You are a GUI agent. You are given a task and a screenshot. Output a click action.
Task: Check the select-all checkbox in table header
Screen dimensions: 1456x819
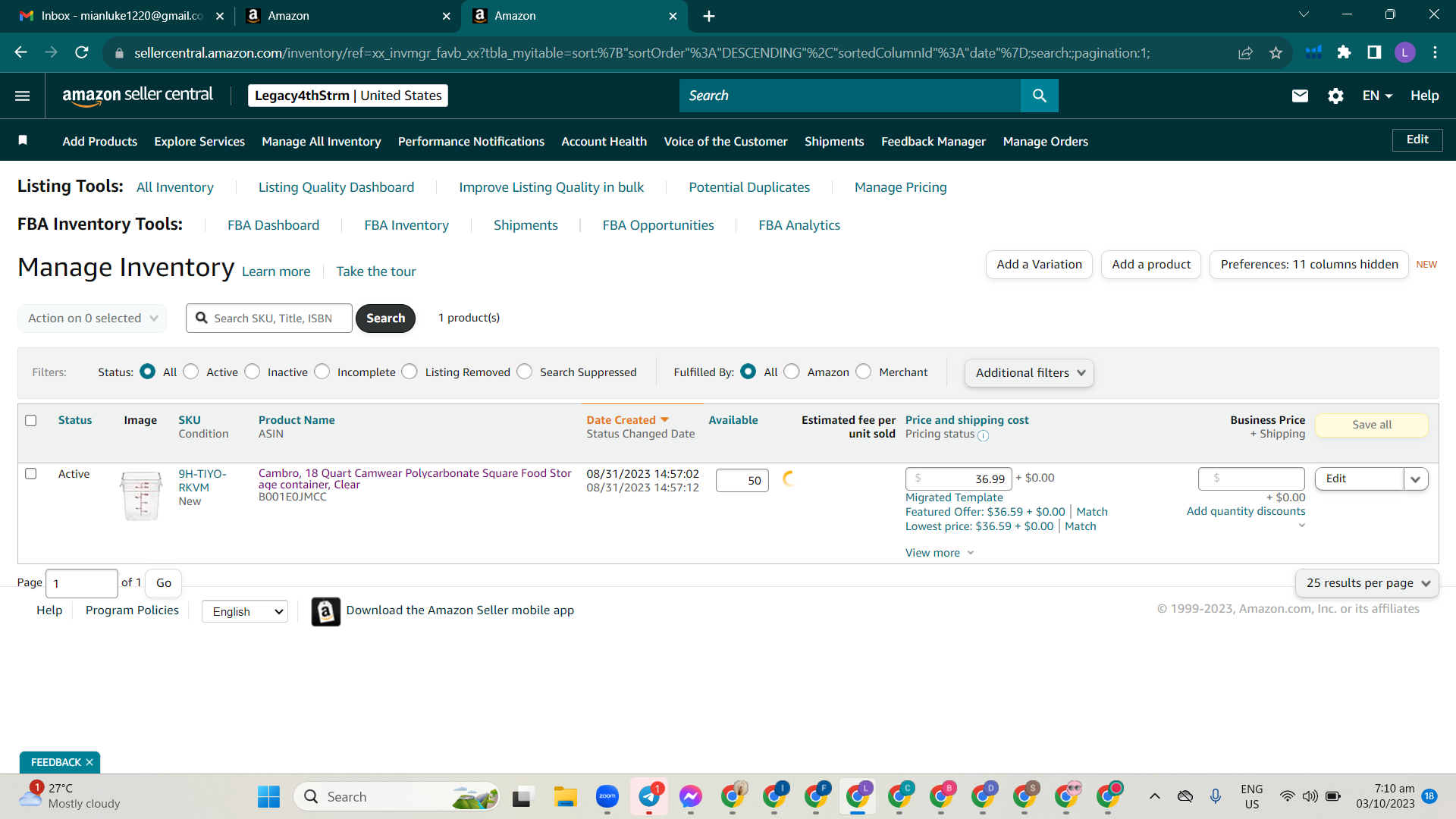coord(31,420)
